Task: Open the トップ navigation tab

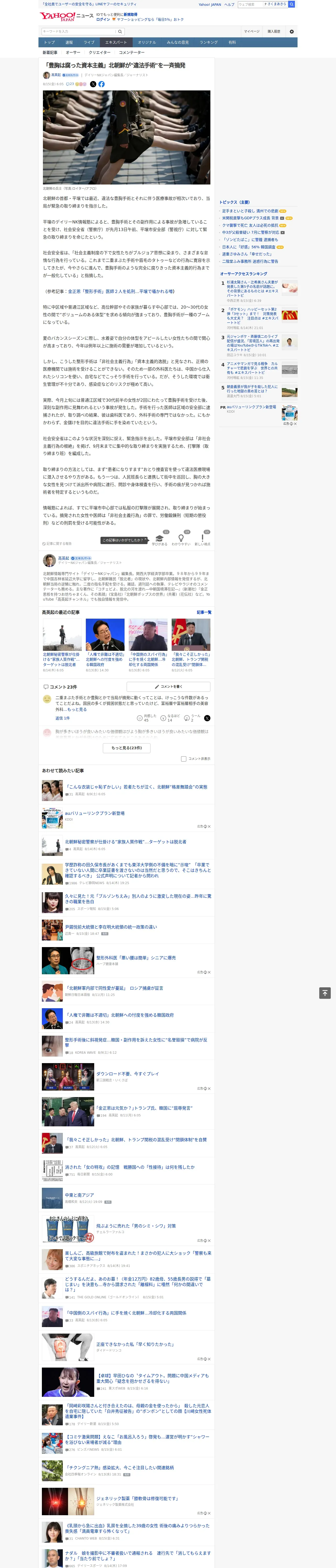Action: tap(49, 43)
